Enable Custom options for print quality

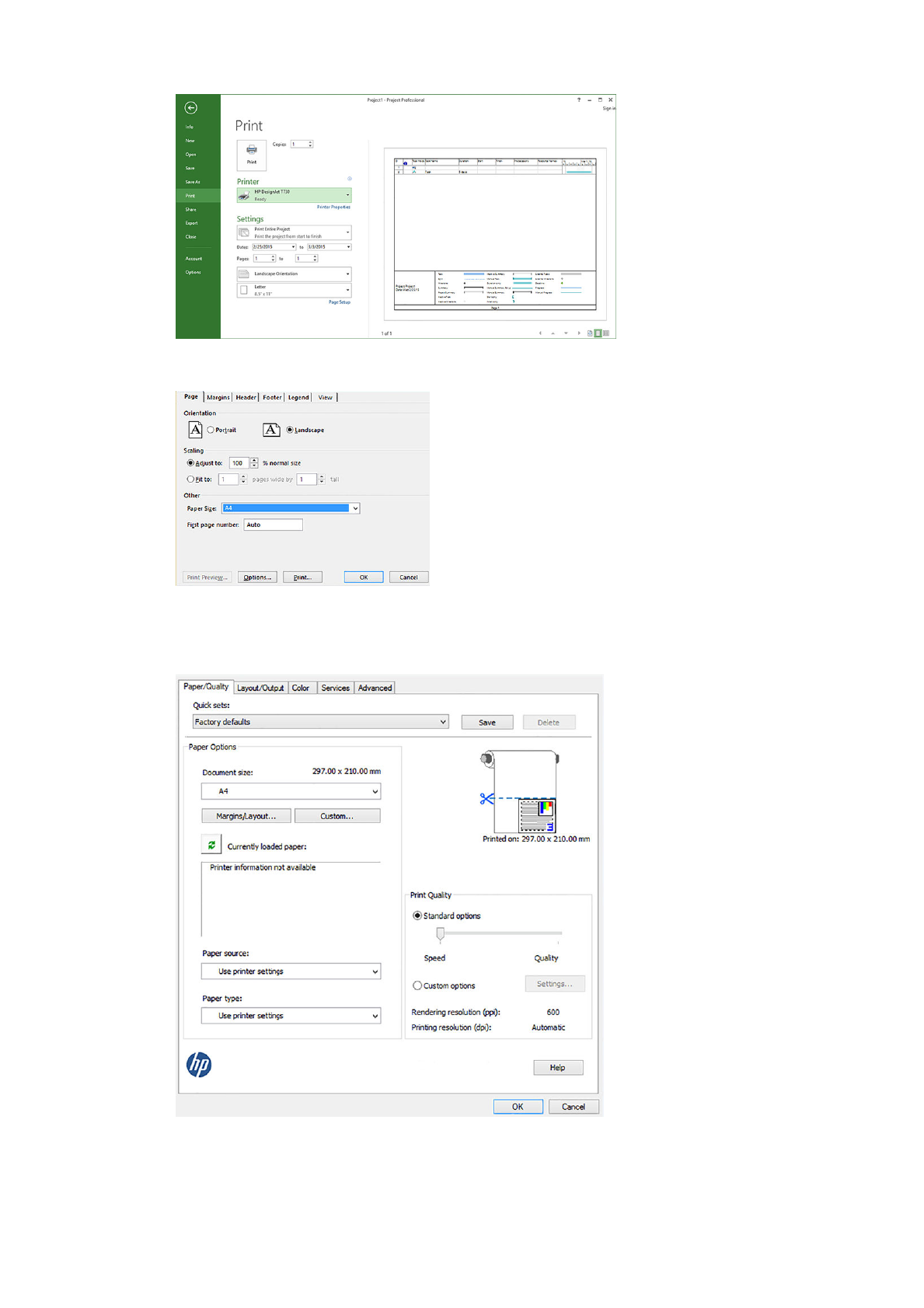pos(417,985)
